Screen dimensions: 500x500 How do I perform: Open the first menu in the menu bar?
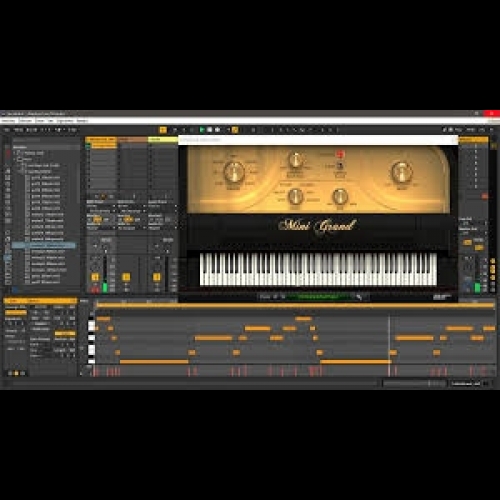point(8,120)
